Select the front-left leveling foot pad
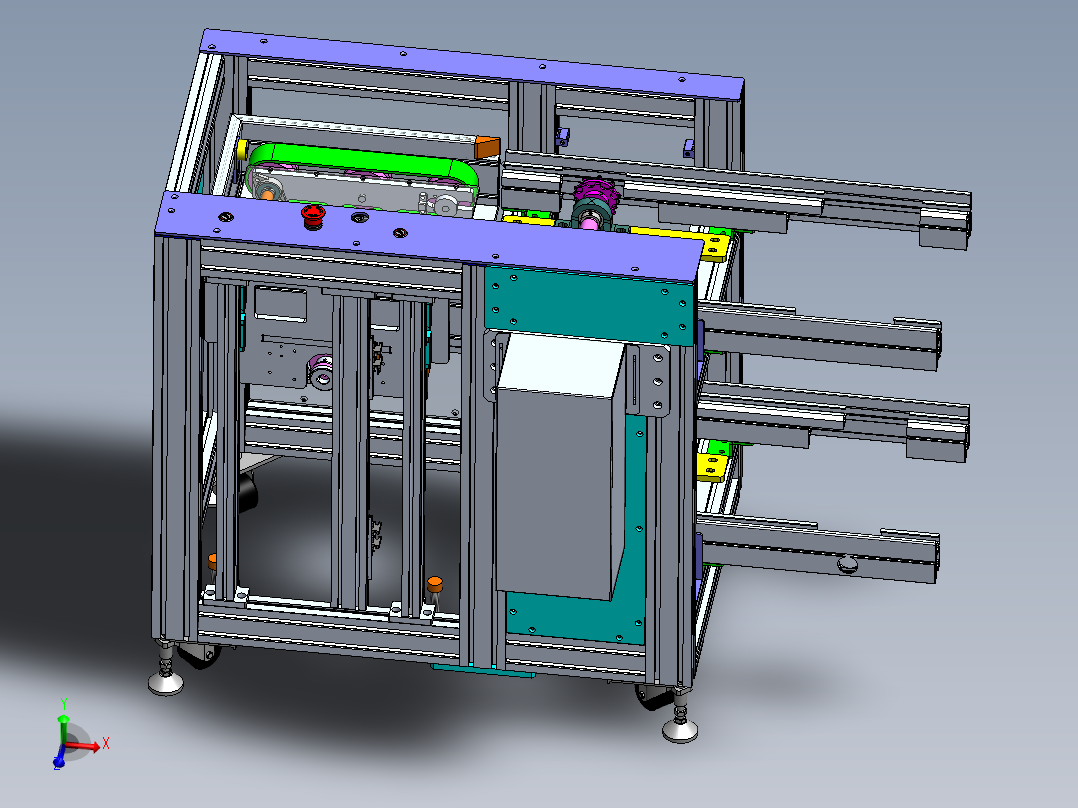Image resolution: width=1078 pixels, height=808 pixels. pyautogui.click(x=166, y=682)
